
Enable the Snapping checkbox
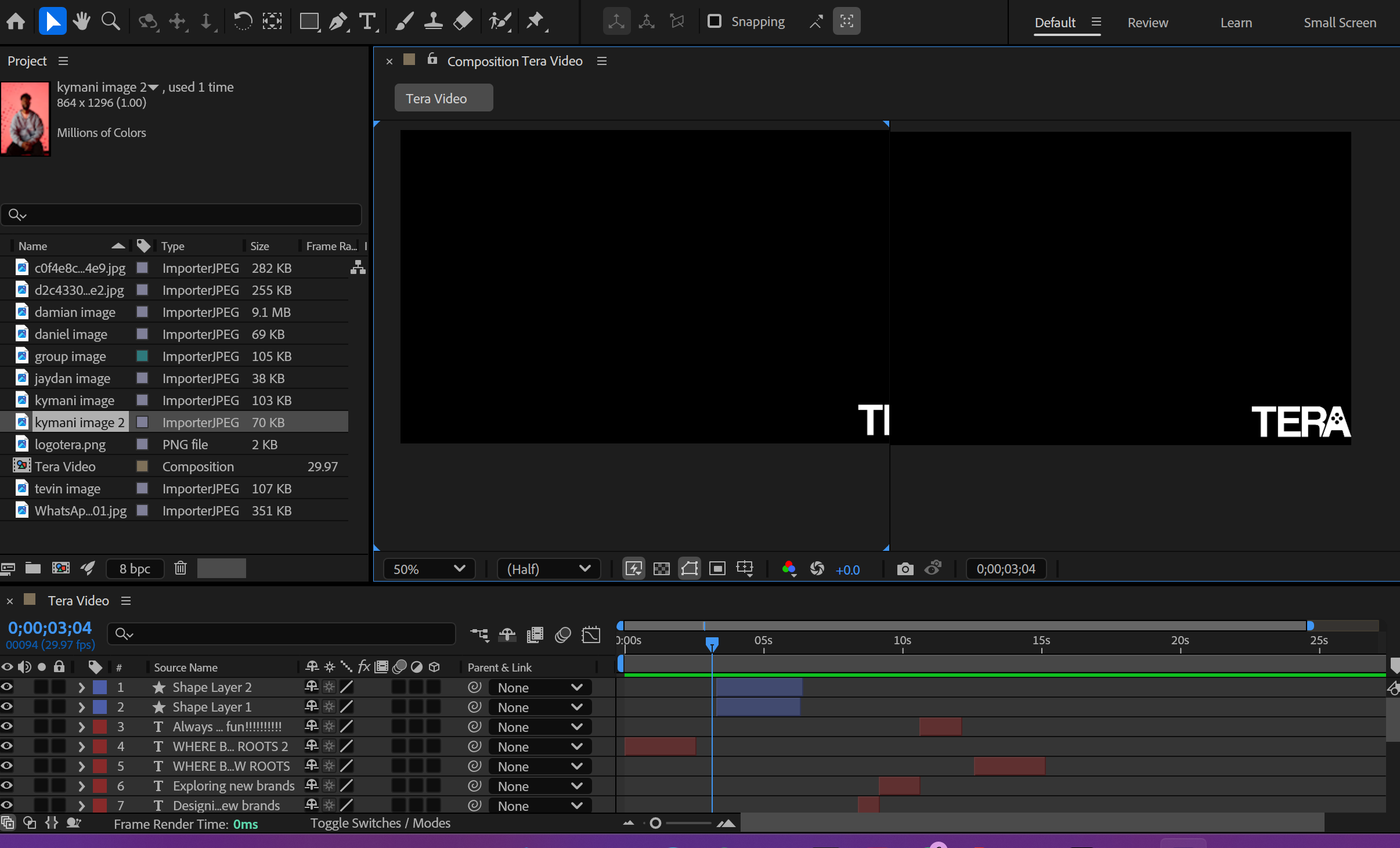[714, 21]
